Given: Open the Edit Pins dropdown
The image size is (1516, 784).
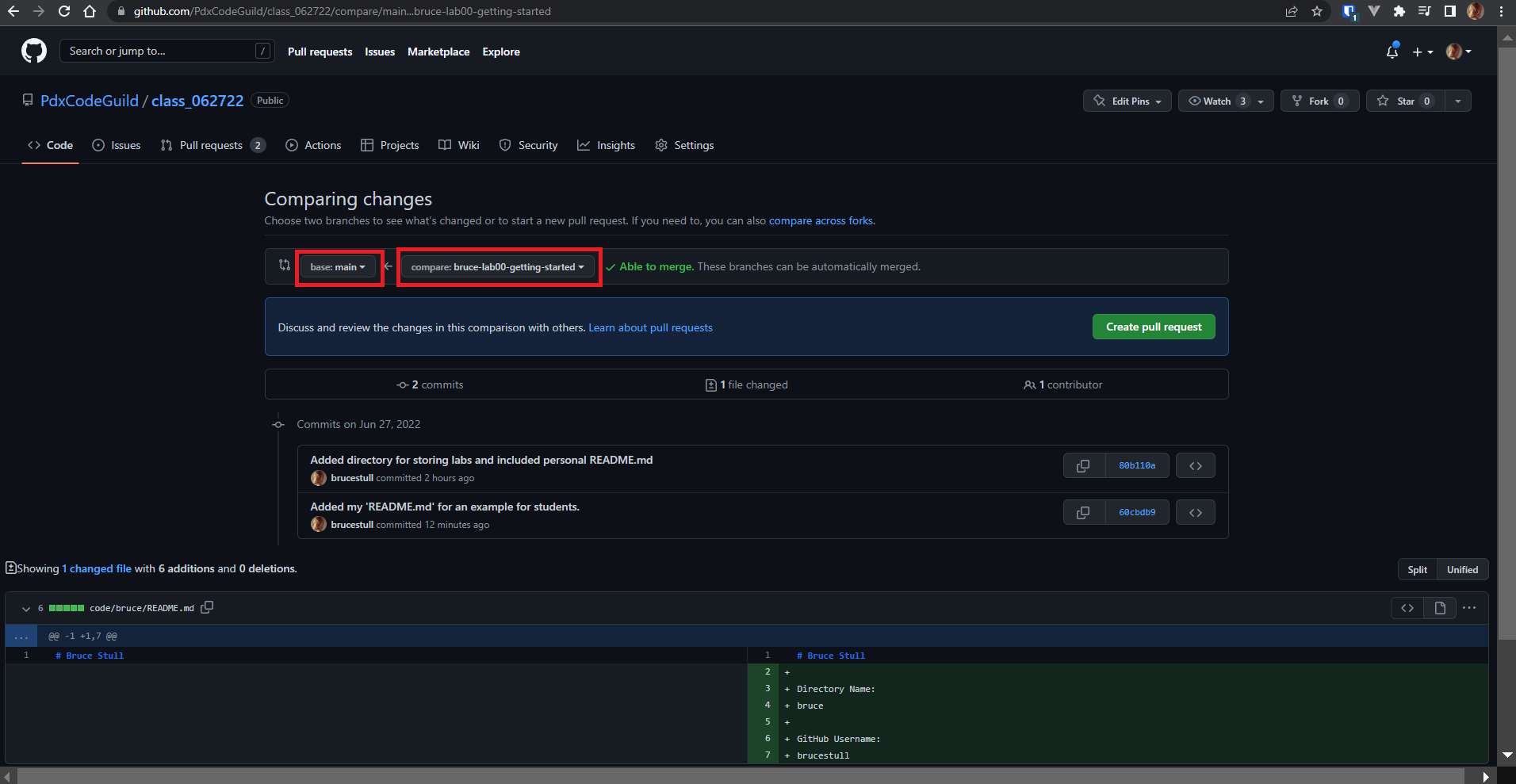Looking at the screenshot, I should click(x=1127, y=101).
